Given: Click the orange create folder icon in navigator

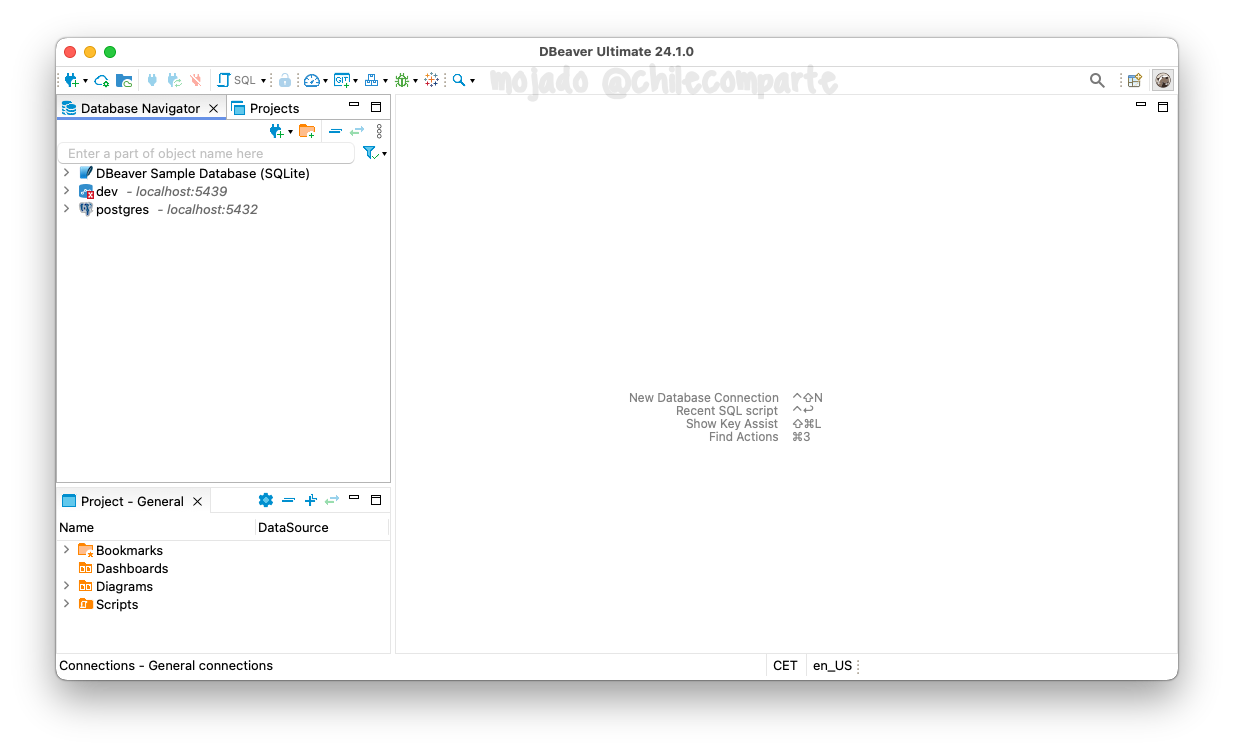Looking at the screenshot, I should (x=307, y=131).
